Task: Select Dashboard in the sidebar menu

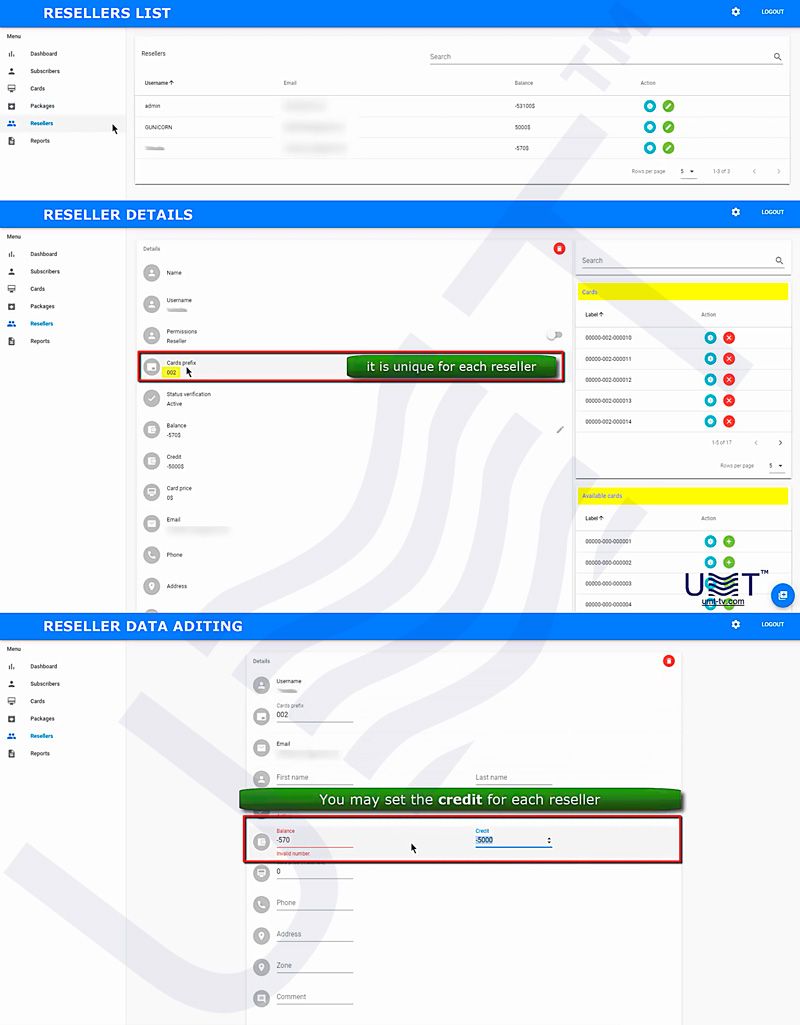Action: 44,53
